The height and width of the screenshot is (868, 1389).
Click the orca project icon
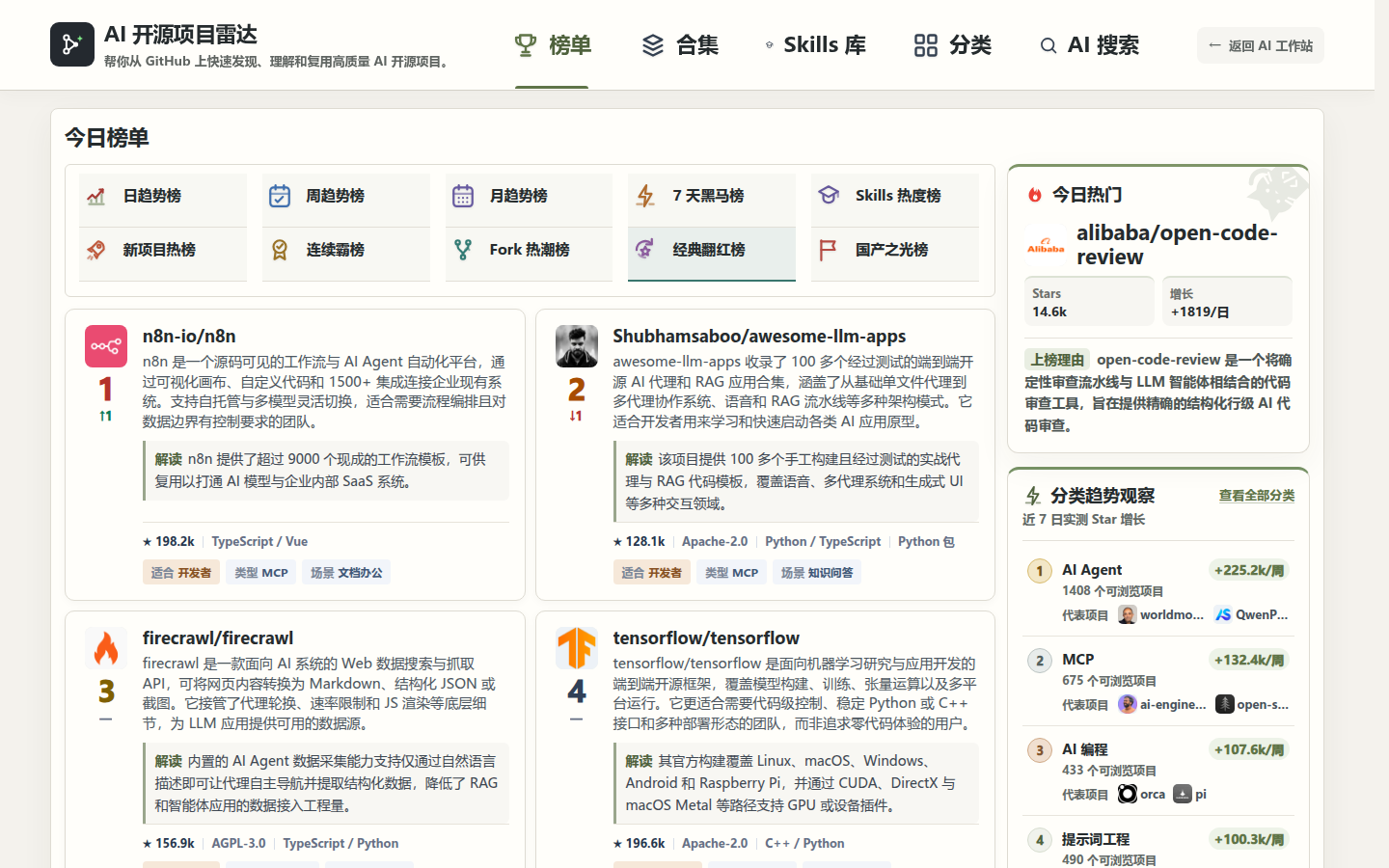tap(1127, 794)
